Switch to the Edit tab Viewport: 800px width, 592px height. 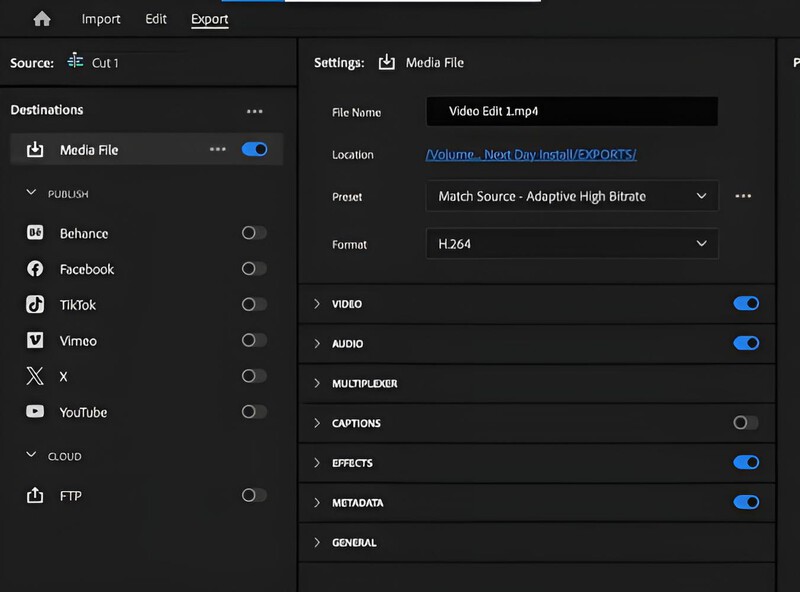156,19
